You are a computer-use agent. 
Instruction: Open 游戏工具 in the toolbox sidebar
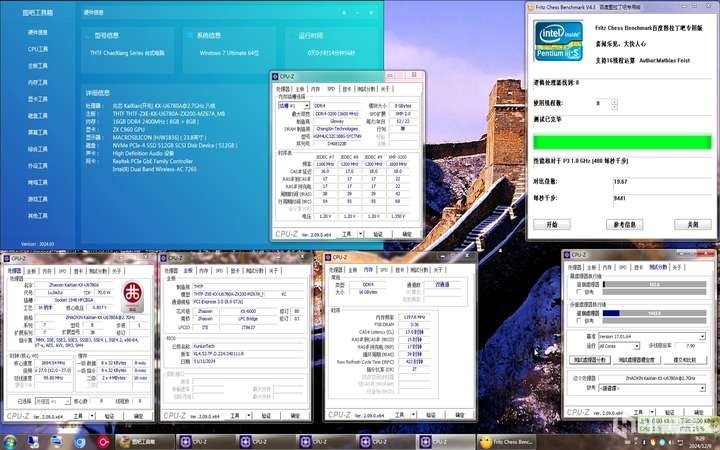point(38,199)
